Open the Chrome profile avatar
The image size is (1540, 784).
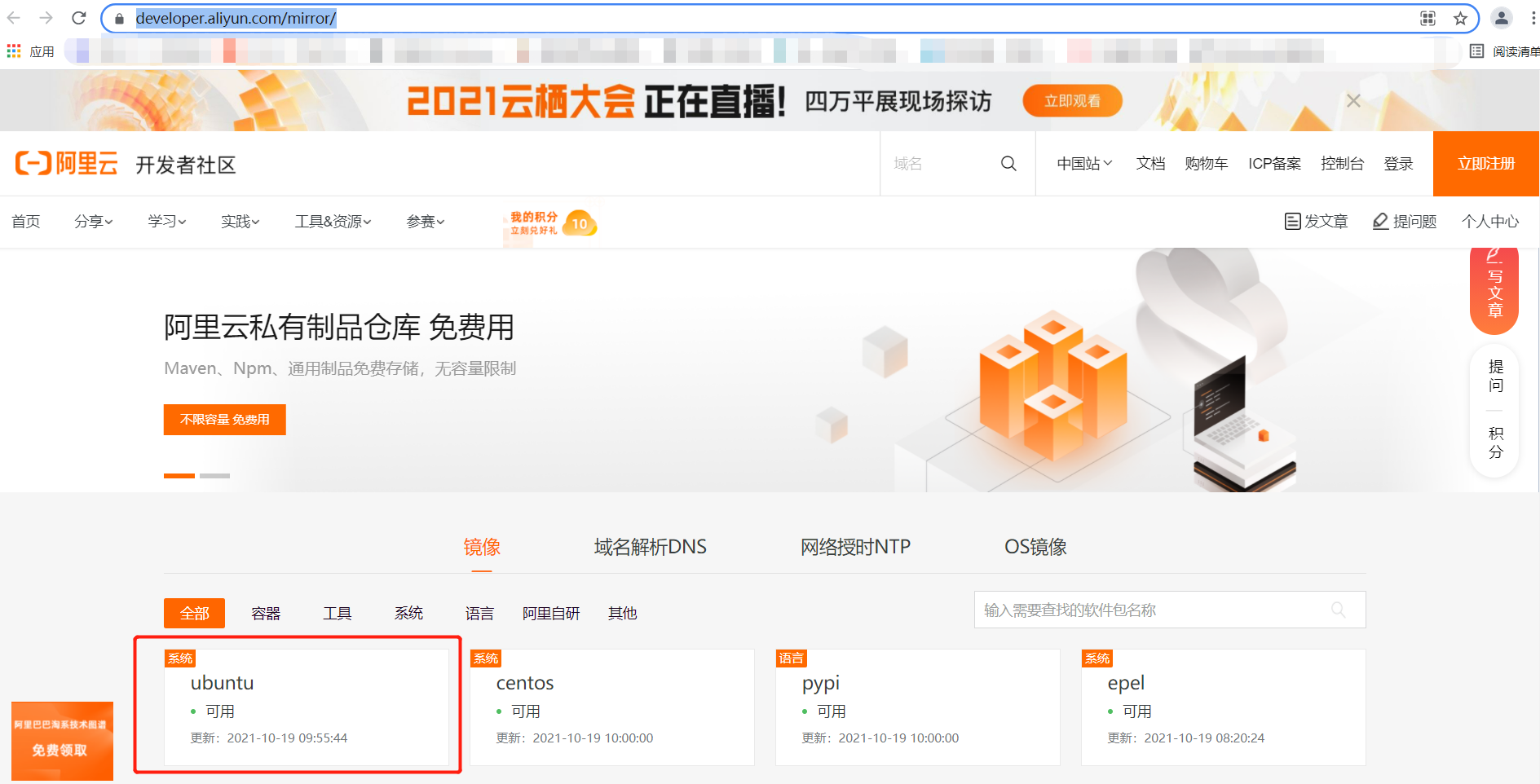(x=1501, y=18)
